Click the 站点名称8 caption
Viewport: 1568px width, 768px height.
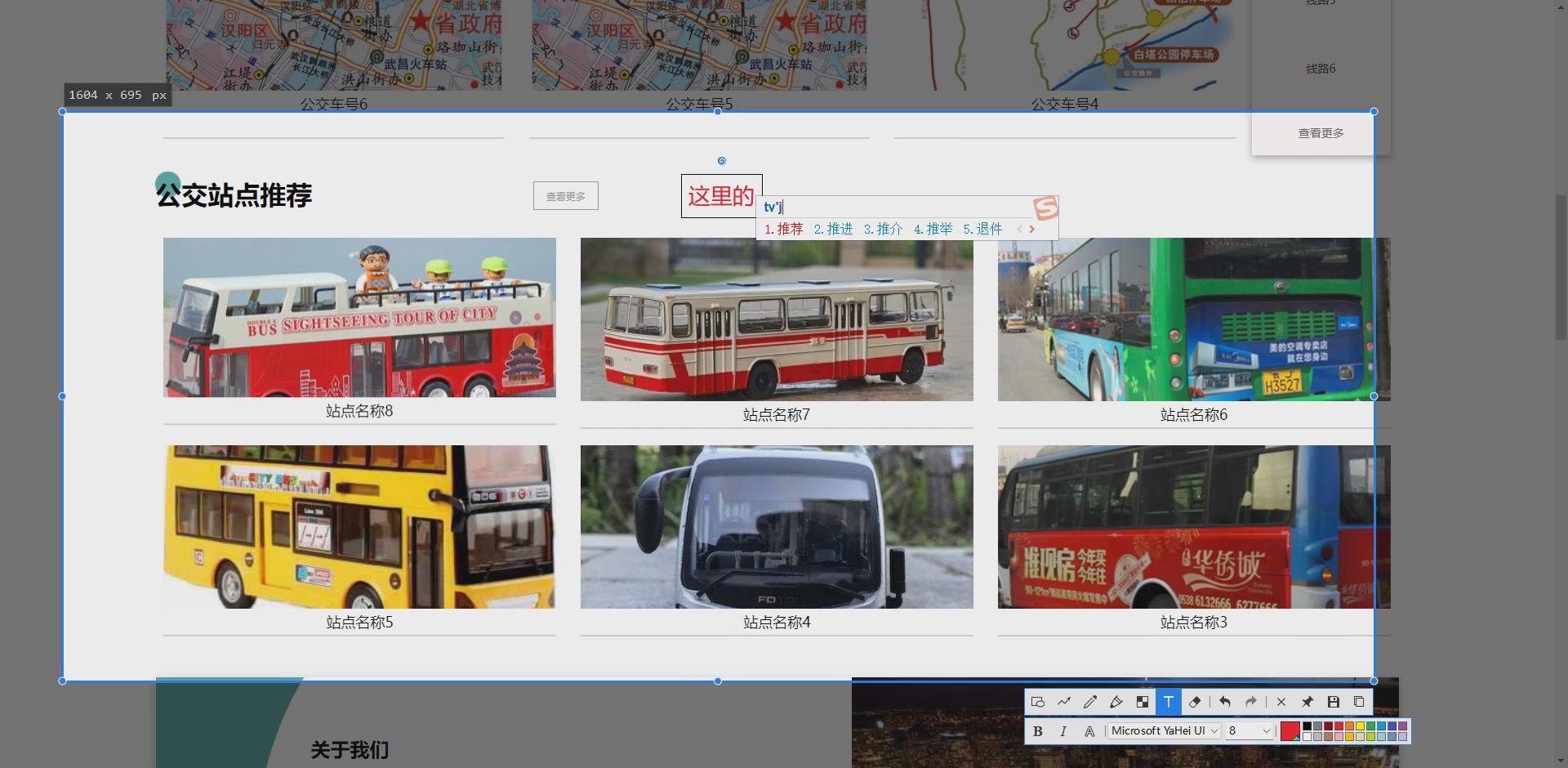359,411
